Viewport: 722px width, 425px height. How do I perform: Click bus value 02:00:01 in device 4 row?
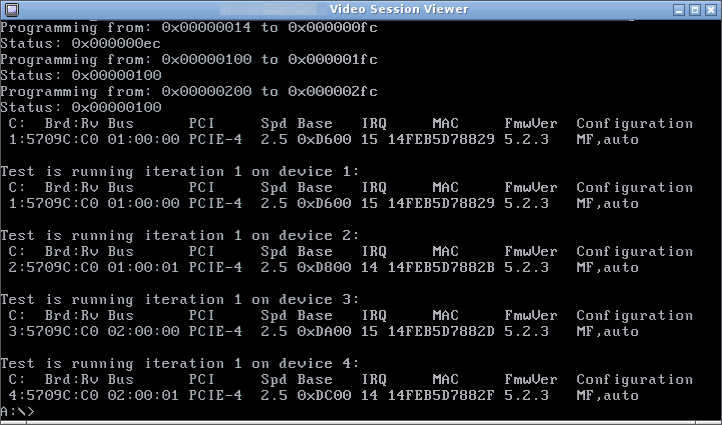point(144,395)
